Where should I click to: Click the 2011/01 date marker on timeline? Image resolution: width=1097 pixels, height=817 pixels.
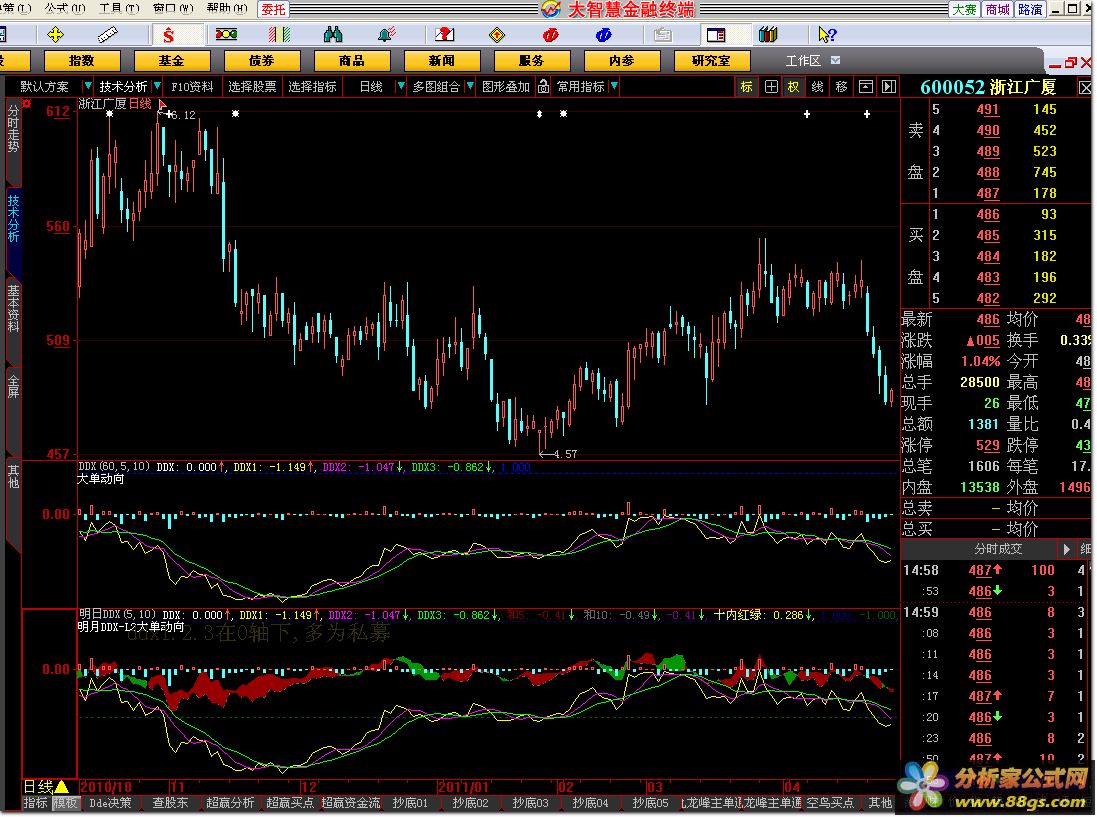(462, 787)
